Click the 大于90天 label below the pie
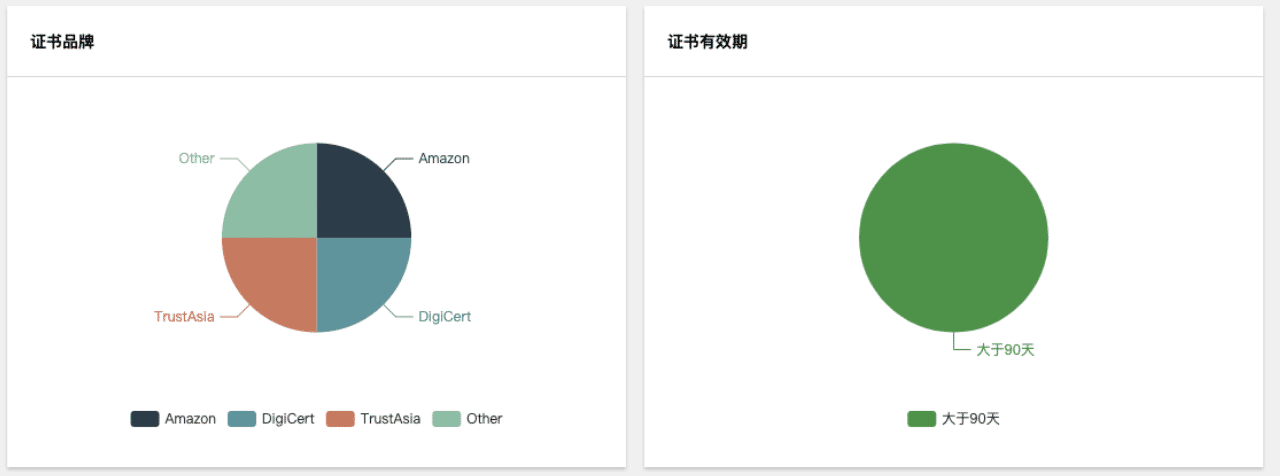 pos(1005,349)
